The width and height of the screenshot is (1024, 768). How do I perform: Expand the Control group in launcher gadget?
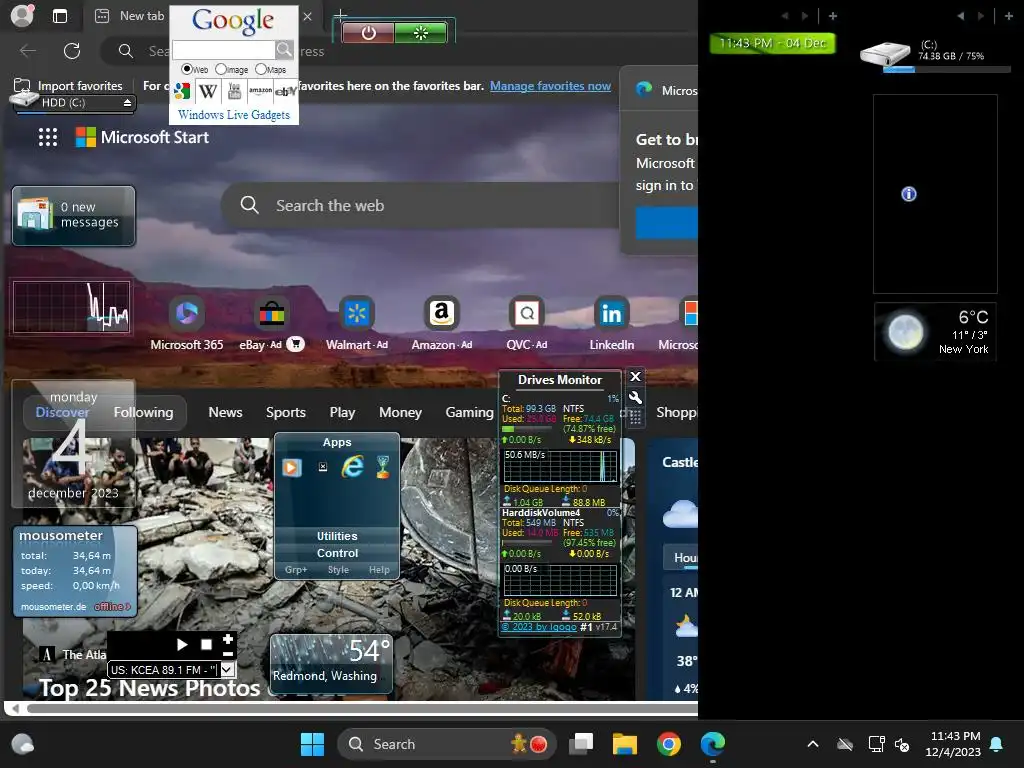337,553
